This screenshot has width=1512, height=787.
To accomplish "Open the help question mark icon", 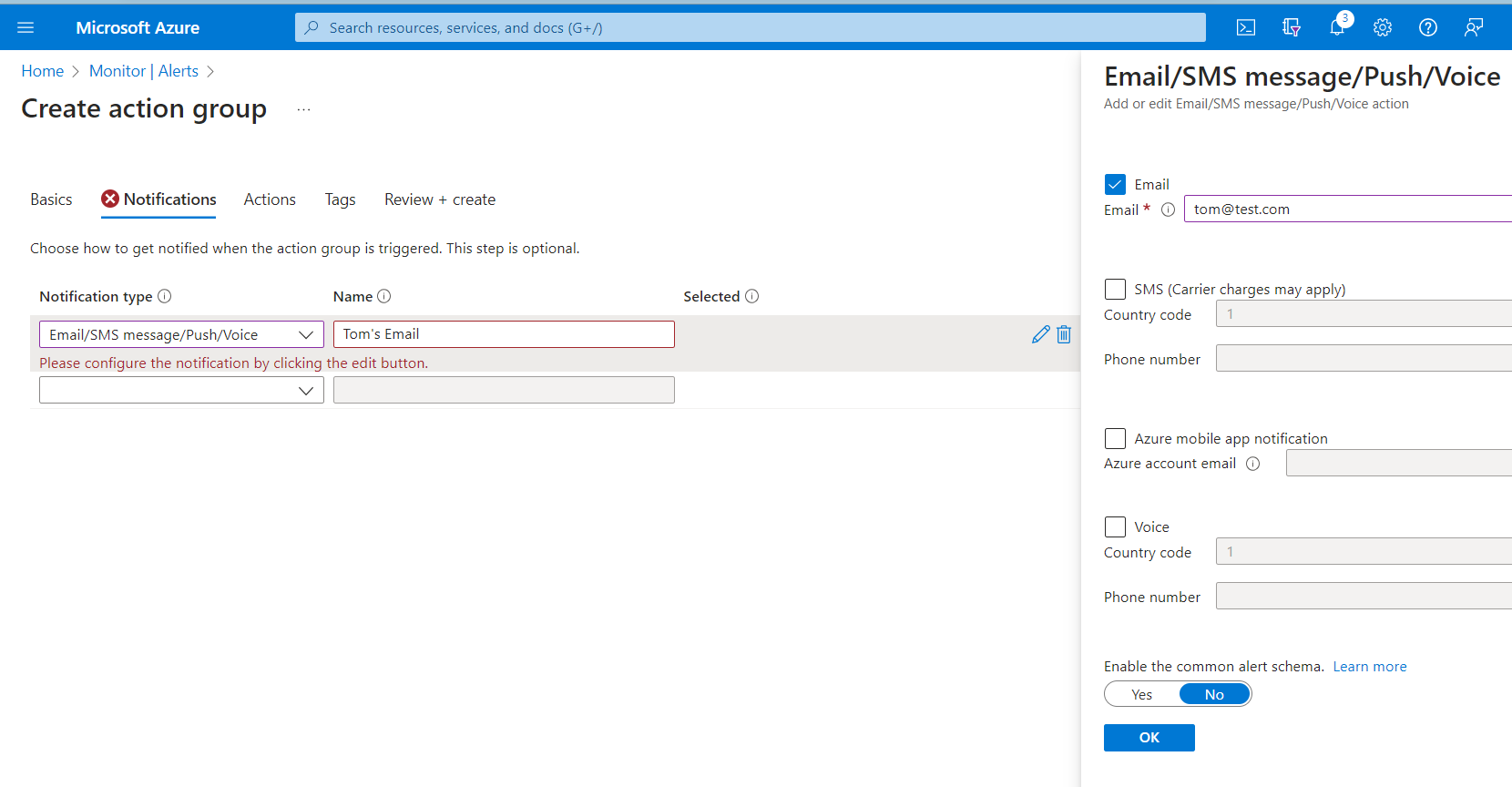I will (x=1428, y=27).
